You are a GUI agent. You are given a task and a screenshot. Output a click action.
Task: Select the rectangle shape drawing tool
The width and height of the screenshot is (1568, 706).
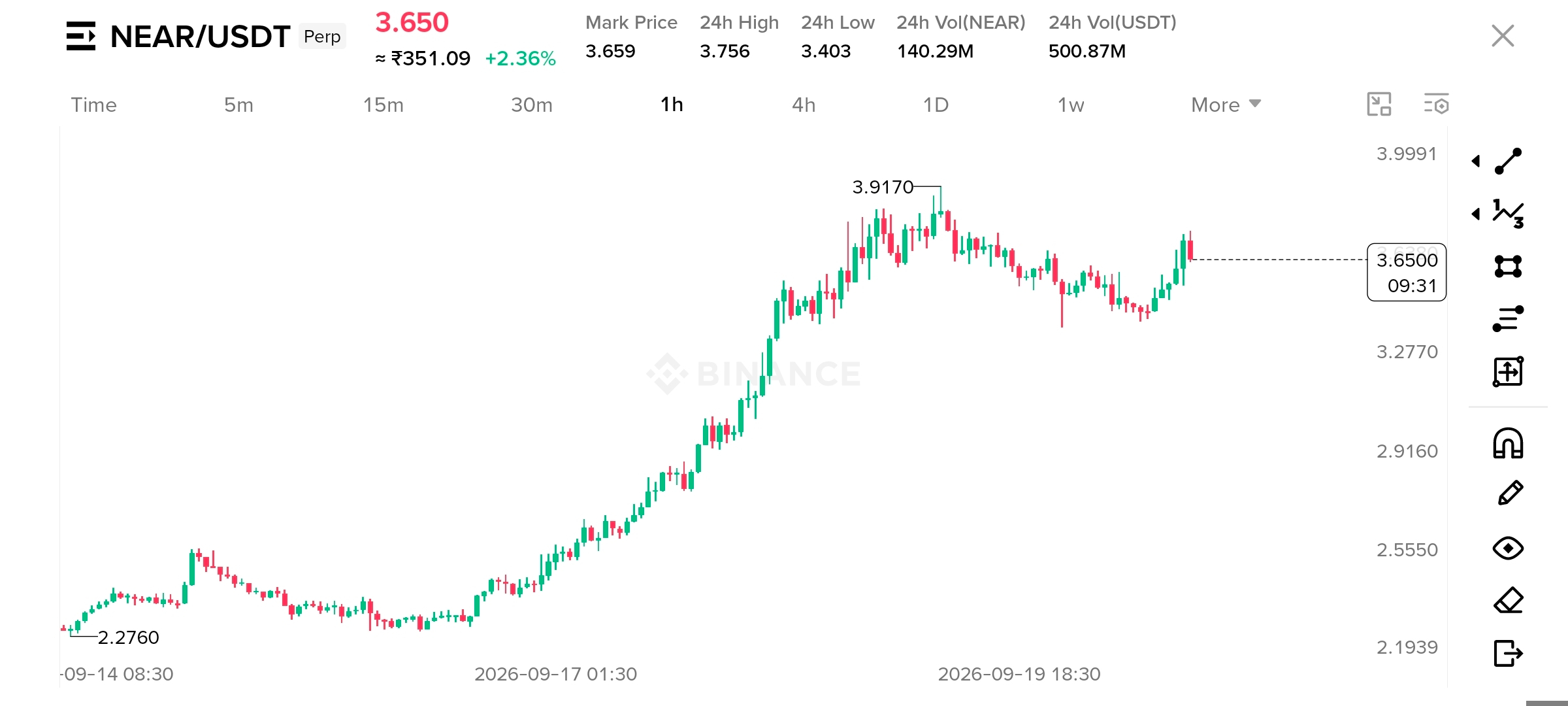(1508, 266)
